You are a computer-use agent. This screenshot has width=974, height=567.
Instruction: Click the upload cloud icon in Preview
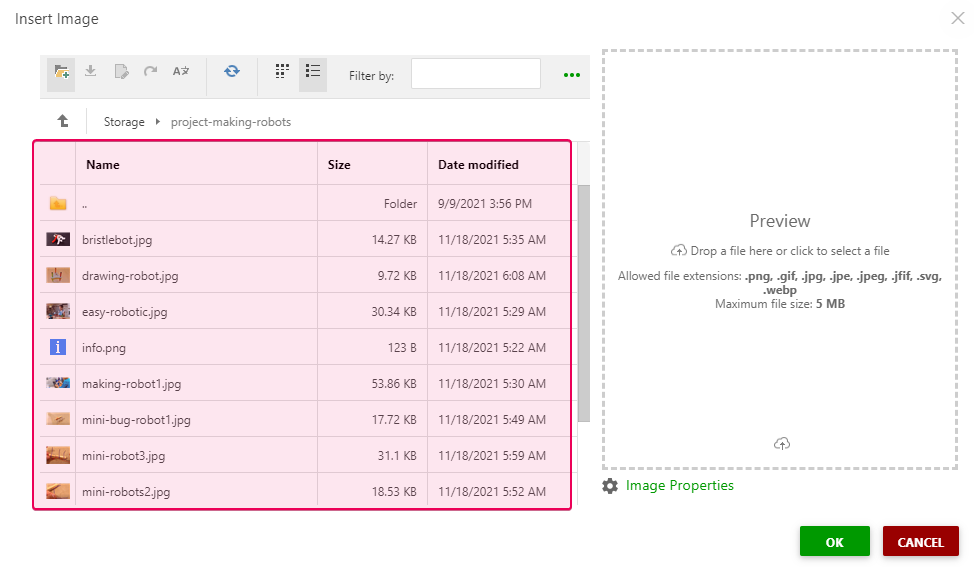(782, 444)
